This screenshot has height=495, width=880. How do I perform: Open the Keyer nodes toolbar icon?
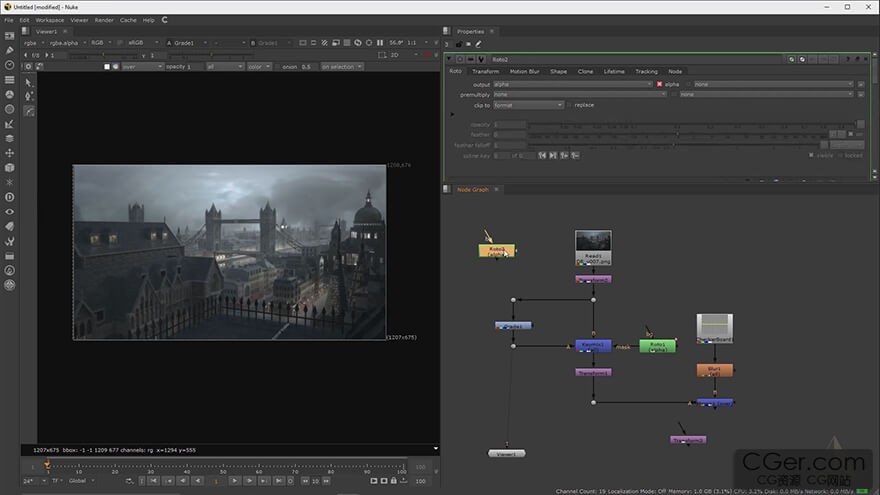pos(10,123)
